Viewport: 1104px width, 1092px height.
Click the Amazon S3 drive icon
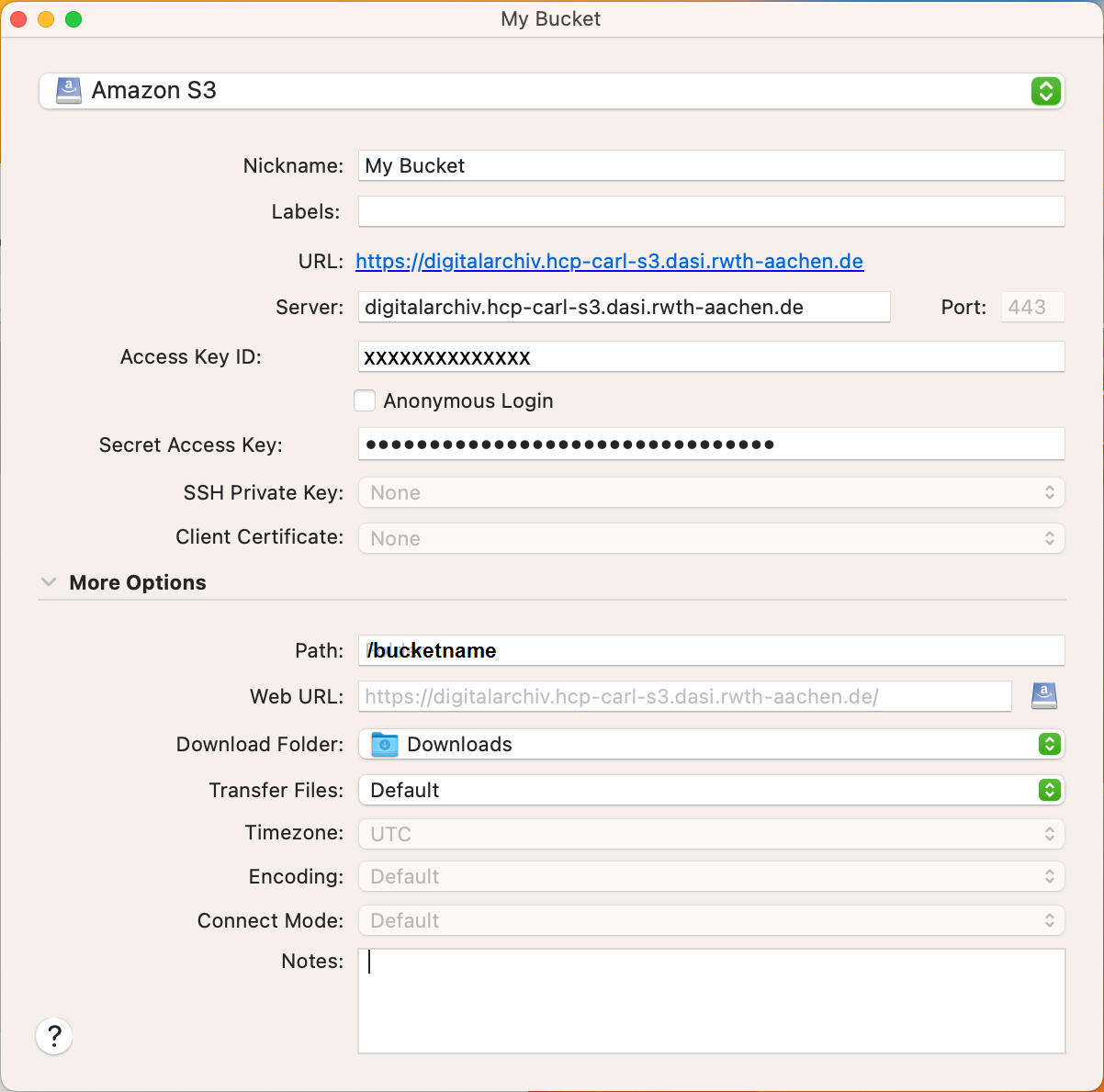tap(69, 90)
